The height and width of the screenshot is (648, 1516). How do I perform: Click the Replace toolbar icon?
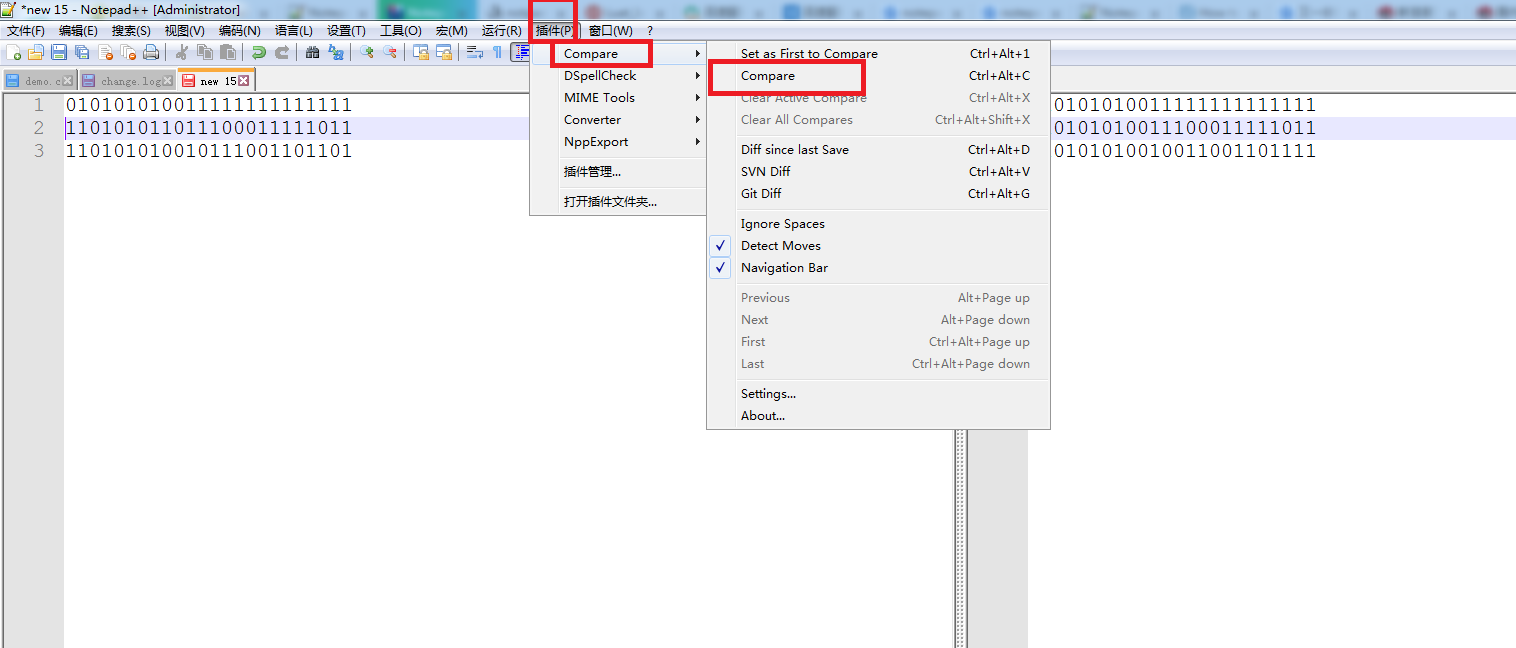(x=336, y=53)
